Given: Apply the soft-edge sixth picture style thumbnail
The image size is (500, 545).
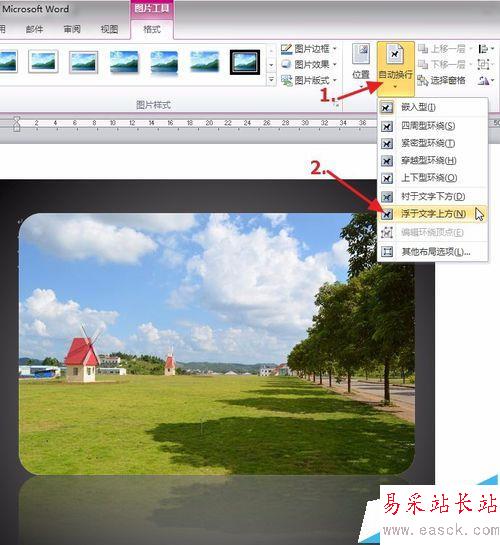Looking at the screenshot, I should point(205,62).
